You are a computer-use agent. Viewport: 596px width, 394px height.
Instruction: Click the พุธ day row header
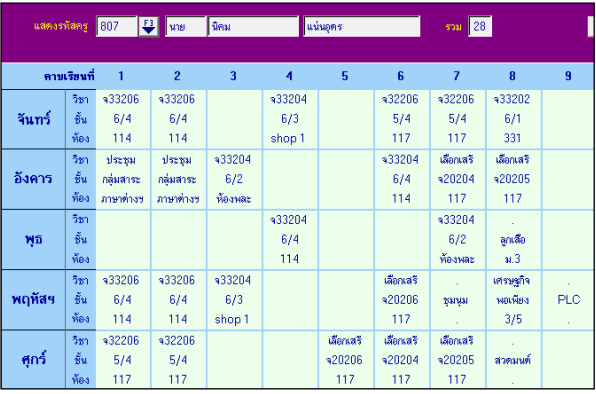point(33,239)
